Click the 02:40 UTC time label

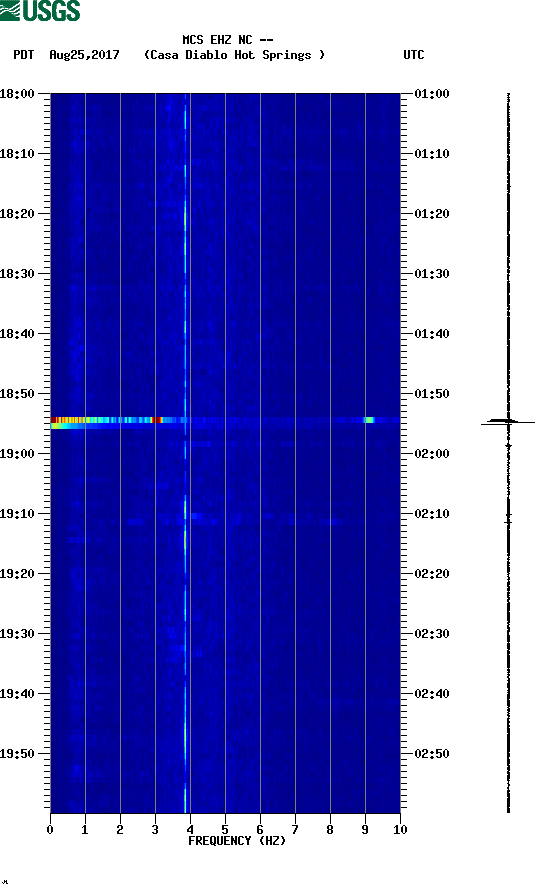(432, 694)
